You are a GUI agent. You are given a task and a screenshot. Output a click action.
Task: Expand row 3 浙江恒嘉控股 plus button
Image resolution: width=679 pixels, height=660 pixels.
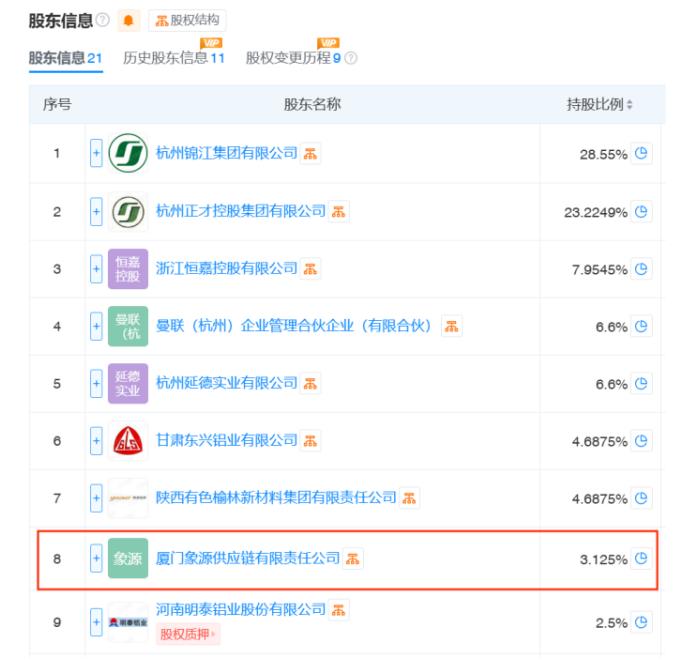click(97, 269)
